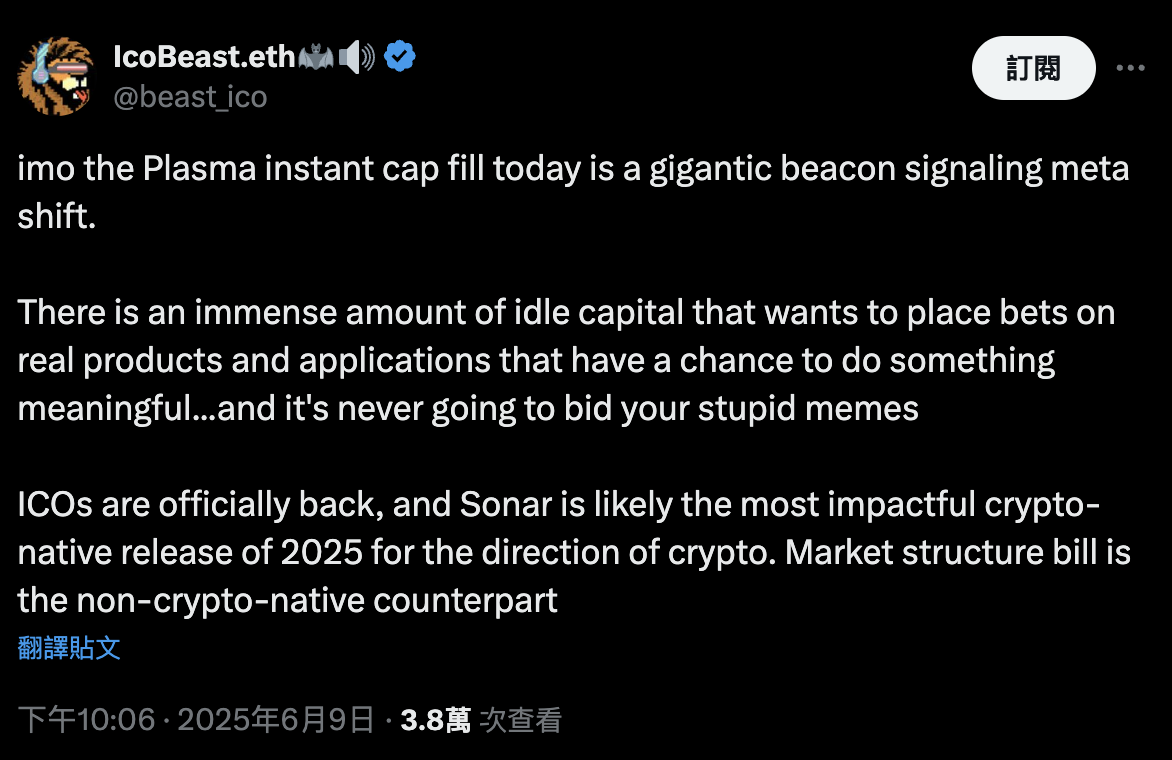
Task: Click the 下午10:06 timestamp
Action: [x=87, y=720]
